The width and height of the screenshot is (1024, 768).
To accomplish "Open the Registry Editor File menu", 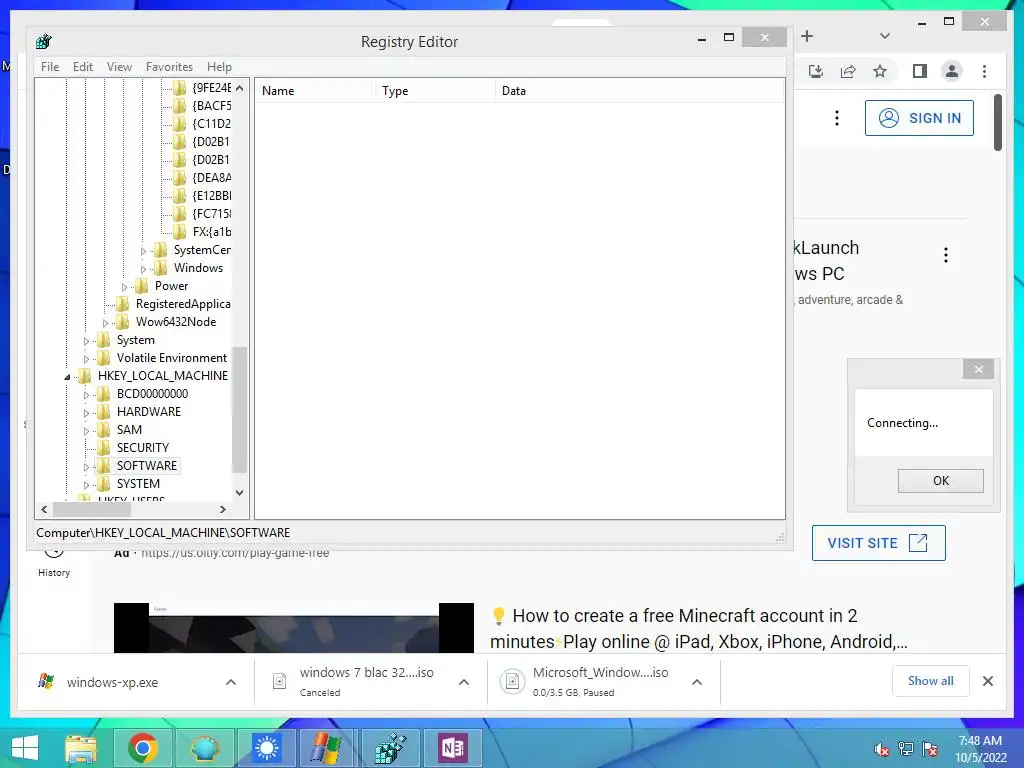I will [x=50, y=67].
